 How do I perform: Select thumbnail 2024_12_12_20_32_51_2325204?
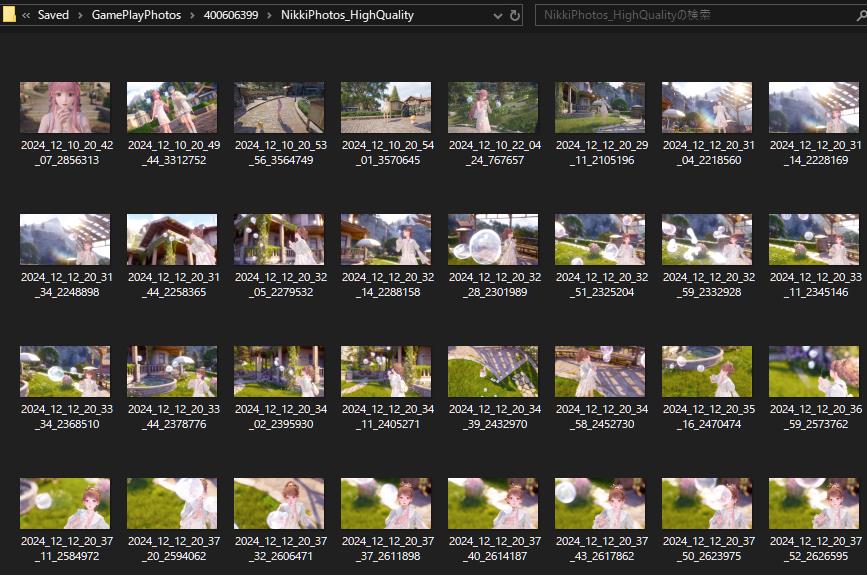pyautogui.click(x=600, y=239)
